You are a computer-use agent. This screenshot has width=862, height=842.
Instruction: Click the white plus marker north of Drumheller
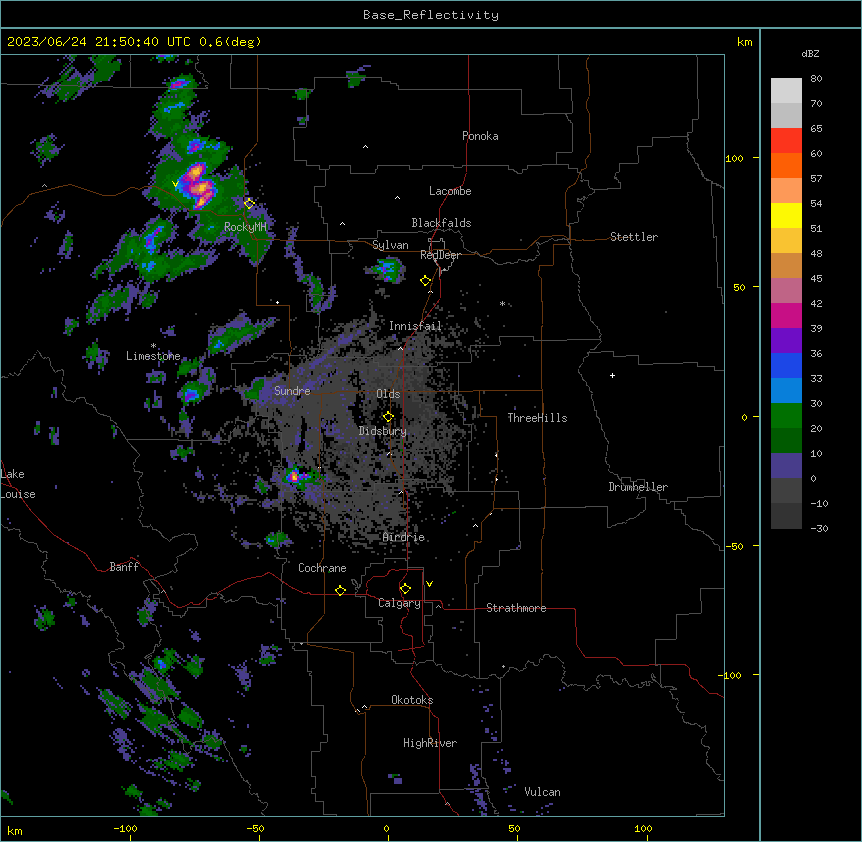[612, 375]
